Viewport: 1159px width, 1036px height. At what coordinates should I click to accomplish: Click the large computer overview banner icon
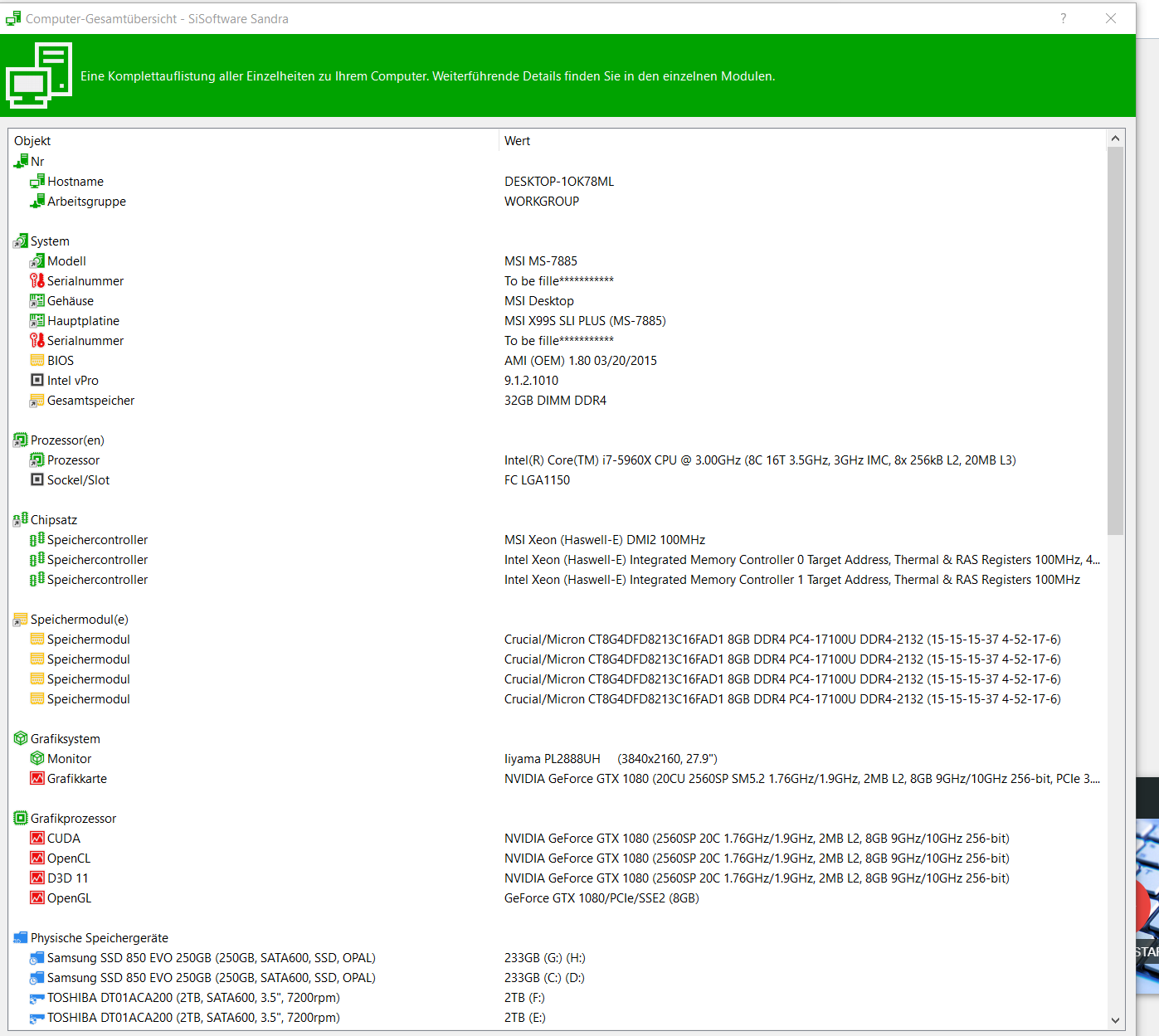click(x=39, y=75)
